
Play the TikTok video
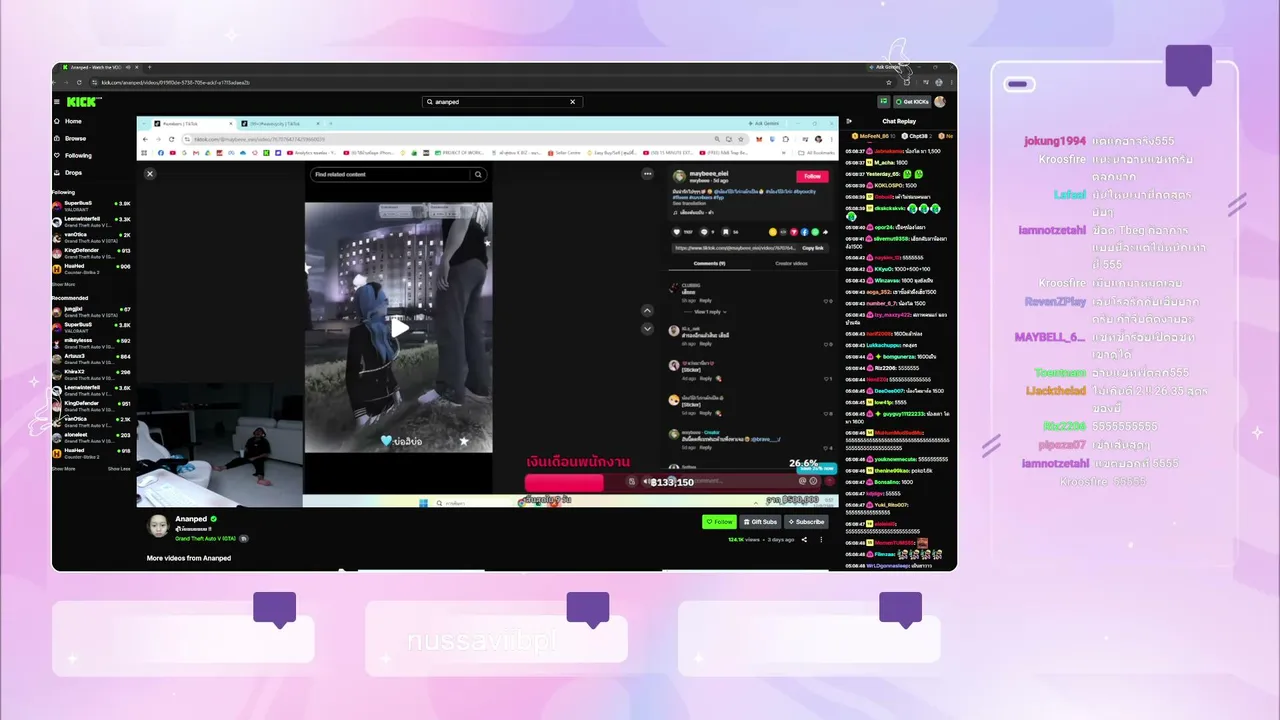(x=399, y=327)
